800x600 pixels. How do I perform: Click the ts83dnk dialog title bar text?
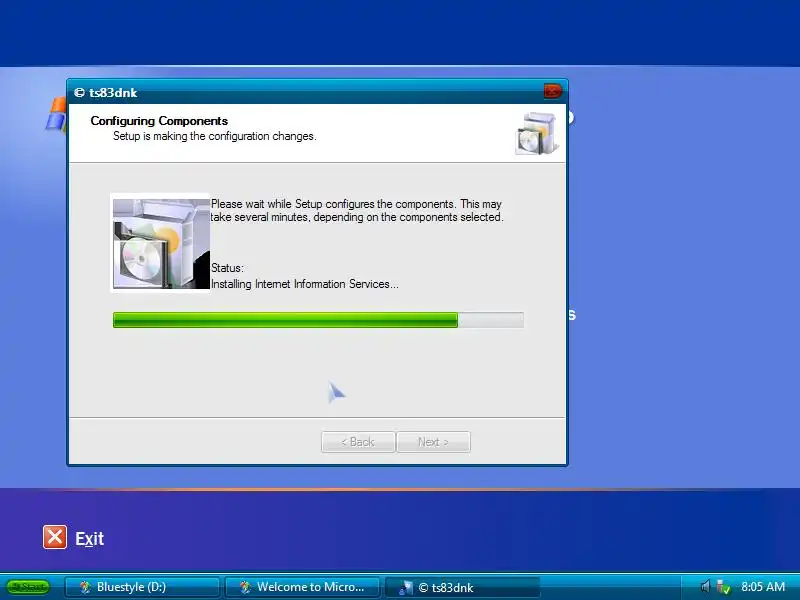113,93
